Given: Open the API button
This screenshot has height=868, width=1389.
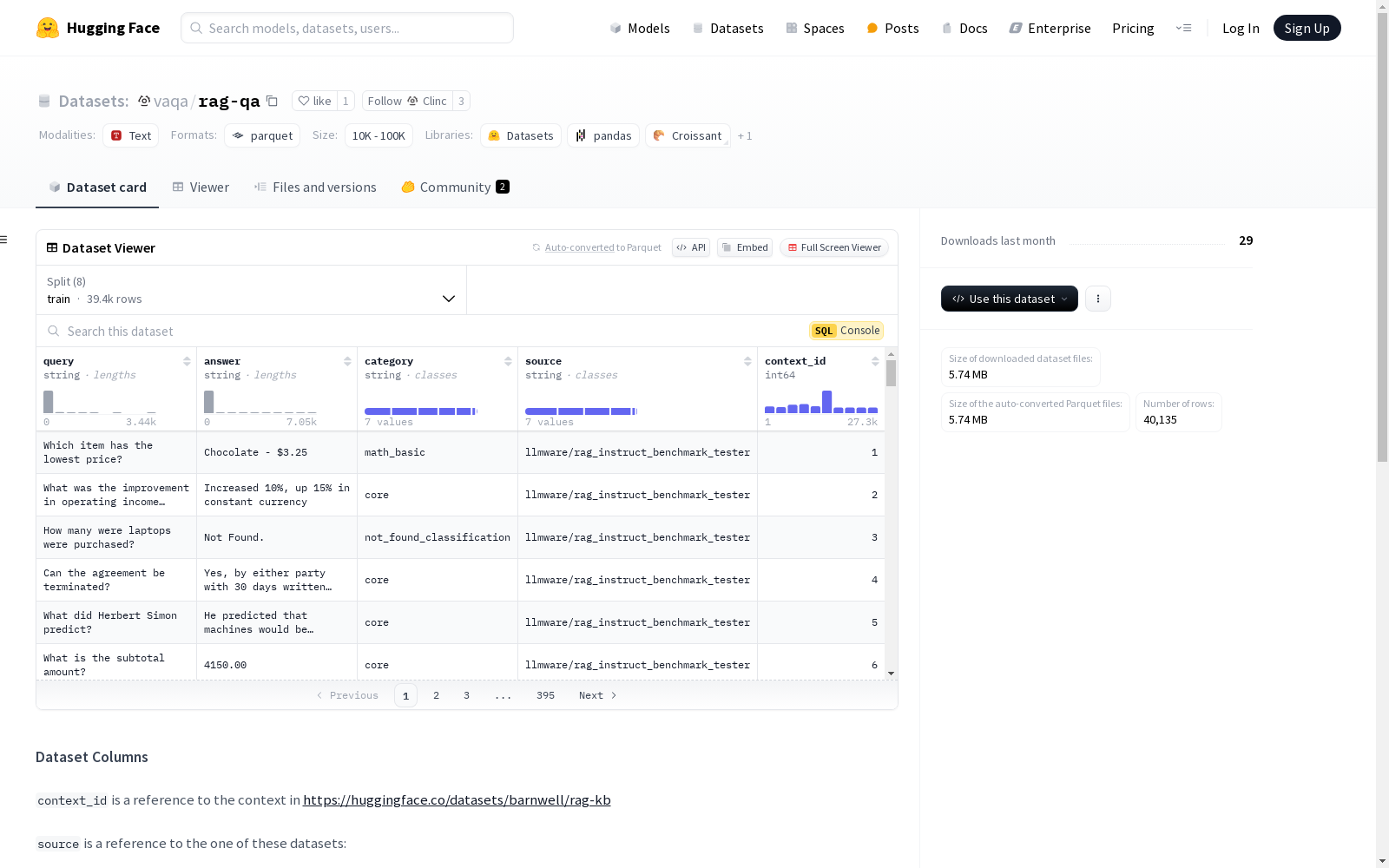Looking at the screenshot, I should pos(691,247).
